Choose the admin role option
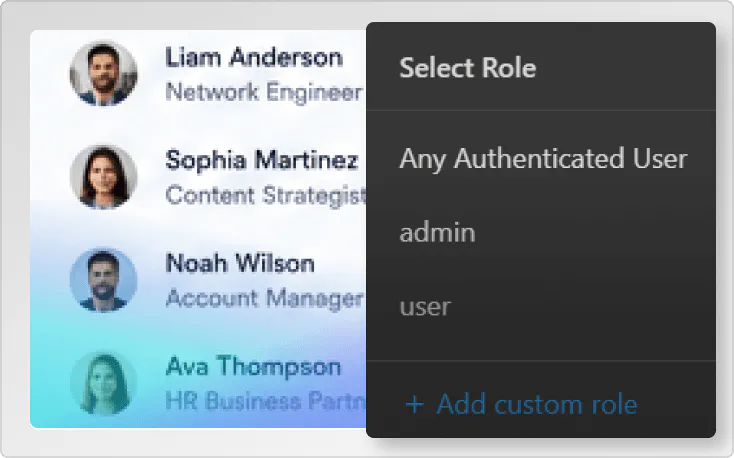The image size is (734, 458). 437,232
